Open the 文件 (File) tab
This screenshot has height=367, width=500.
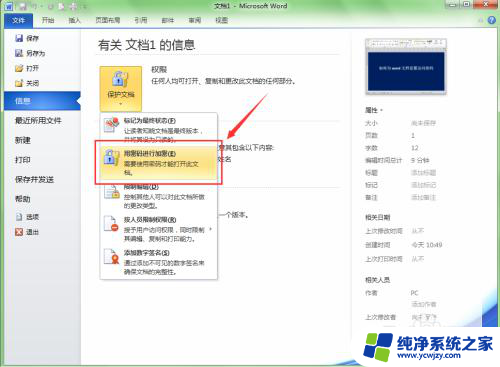[19, 21]
